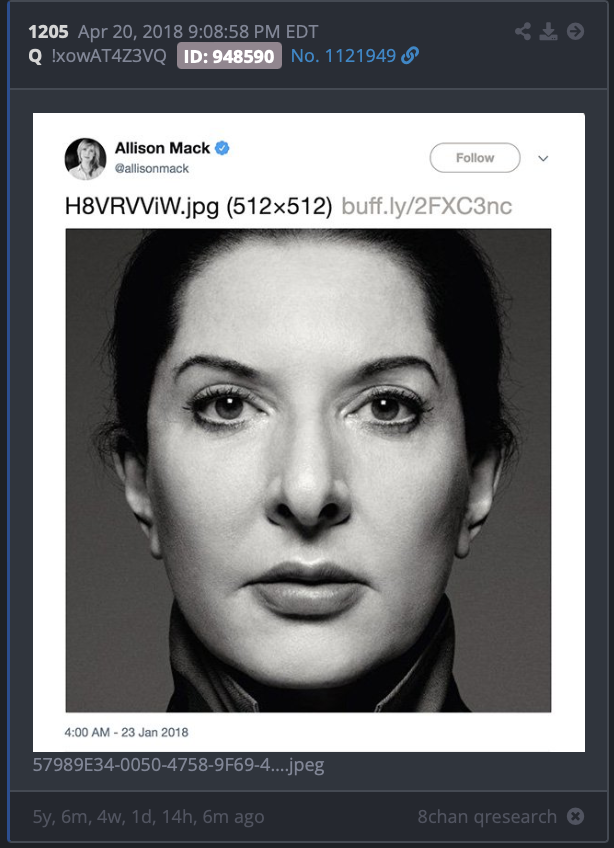Click post number 1205
The height and width of the screenshot is (848, 614).
[x=48, y=31]
